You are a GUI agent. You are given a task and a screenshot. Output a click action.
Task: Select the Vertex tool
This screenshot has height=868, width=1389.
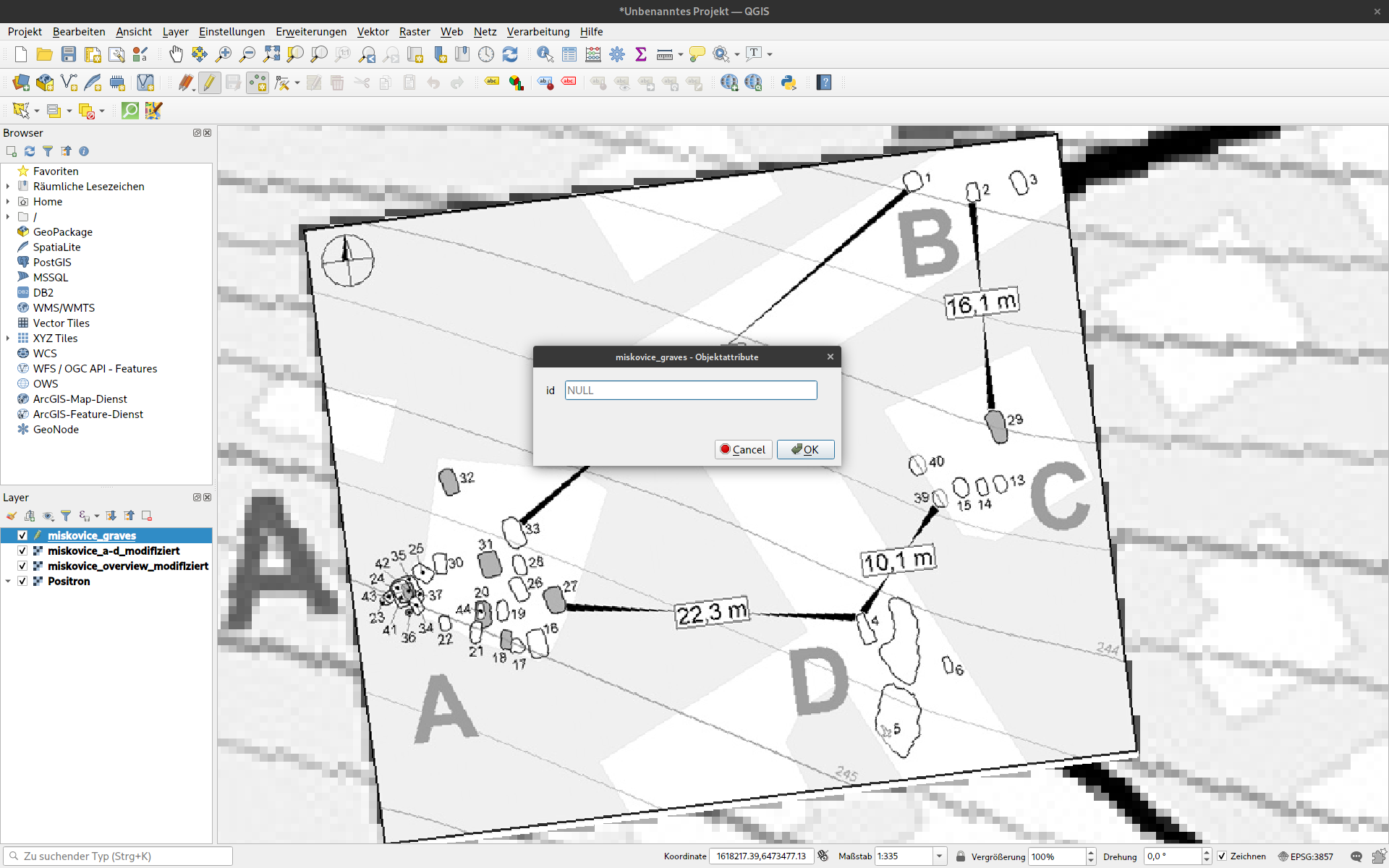282,82
